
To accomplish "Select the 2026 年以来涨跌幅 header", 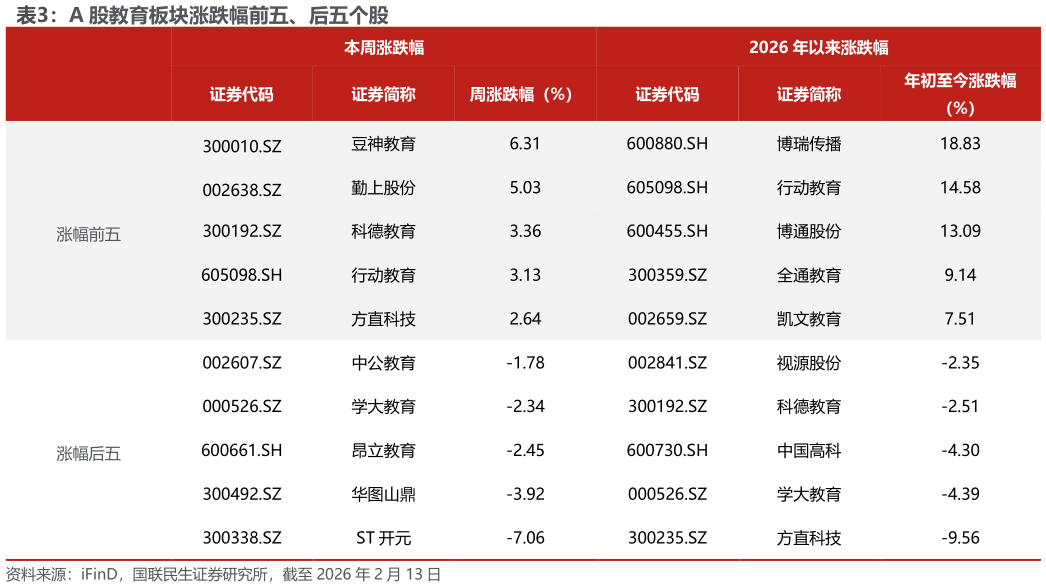I will coord(822,46).
